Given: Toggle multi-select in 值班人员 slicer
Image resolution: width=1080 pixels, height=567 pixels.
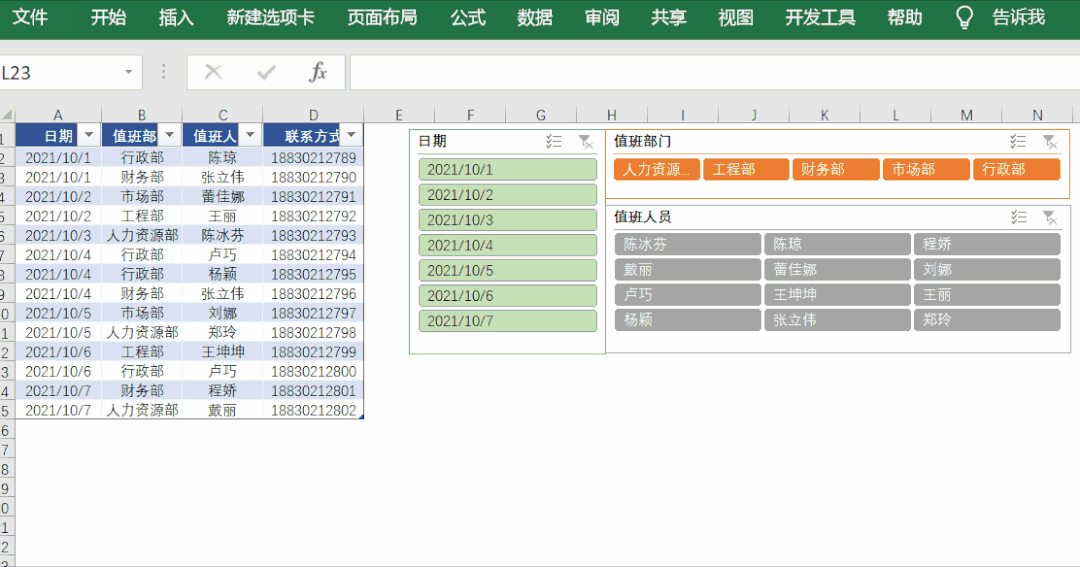Looking at the screenshot, I should pos(1018,217).
